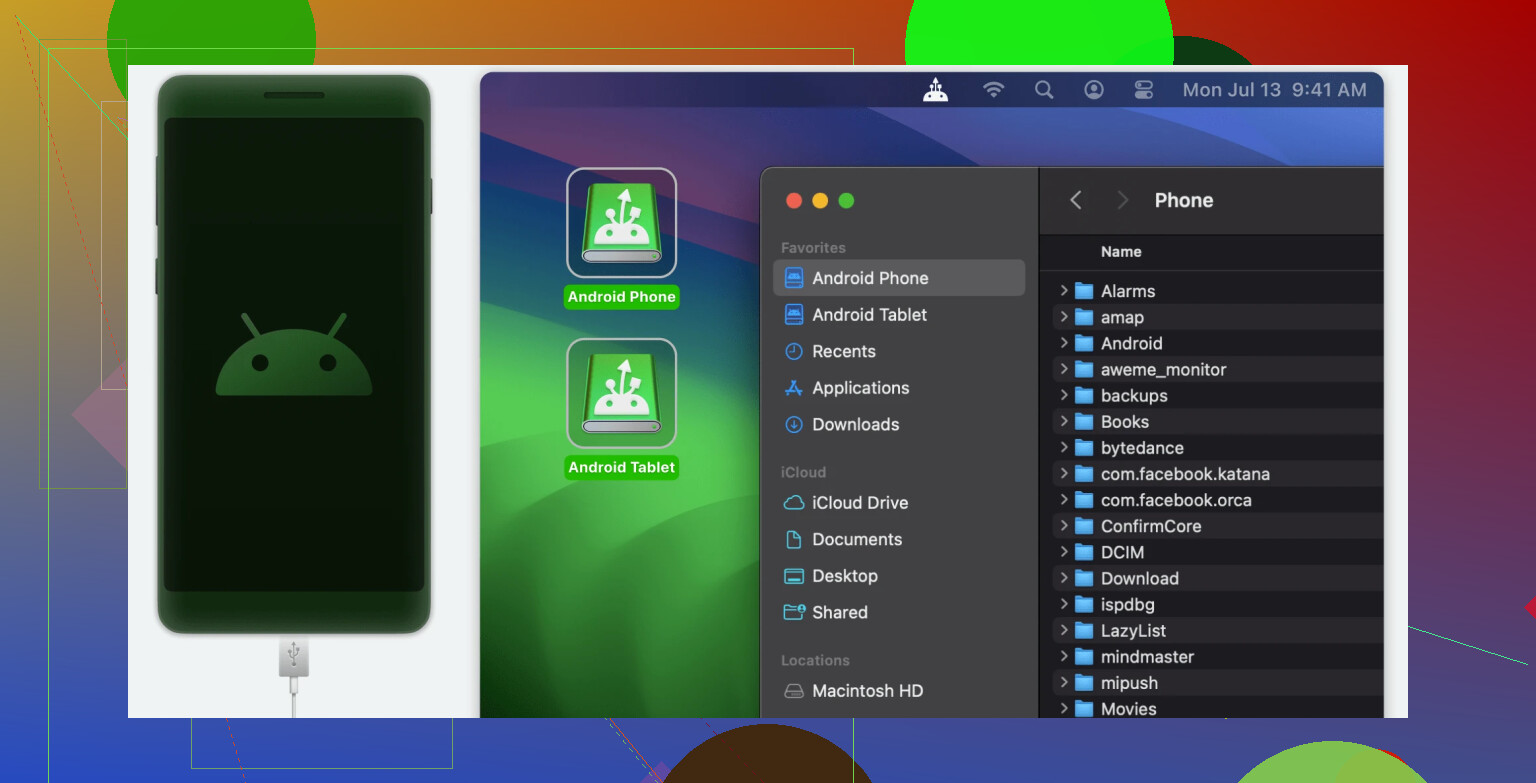The height and width of the screenshot is (783, 1536).
Task: Expand the mipush folder
Action: coord(1064,683)
